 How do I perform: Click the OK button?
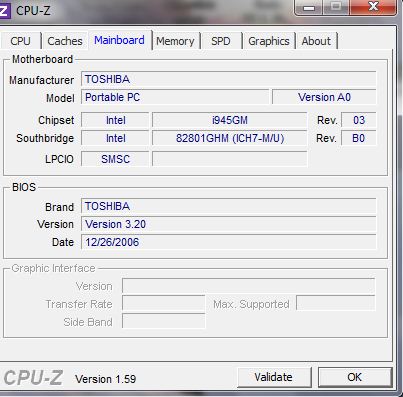[354, 377]
